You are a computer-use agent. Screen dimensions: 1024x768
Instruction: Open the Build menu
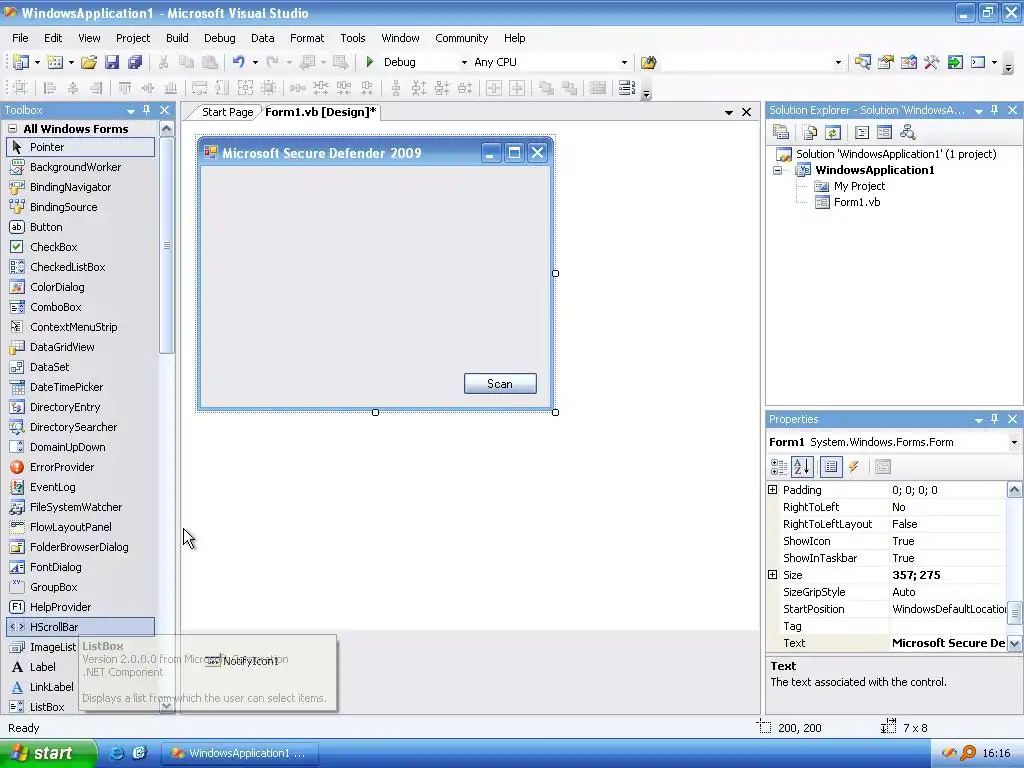[177, 38]
